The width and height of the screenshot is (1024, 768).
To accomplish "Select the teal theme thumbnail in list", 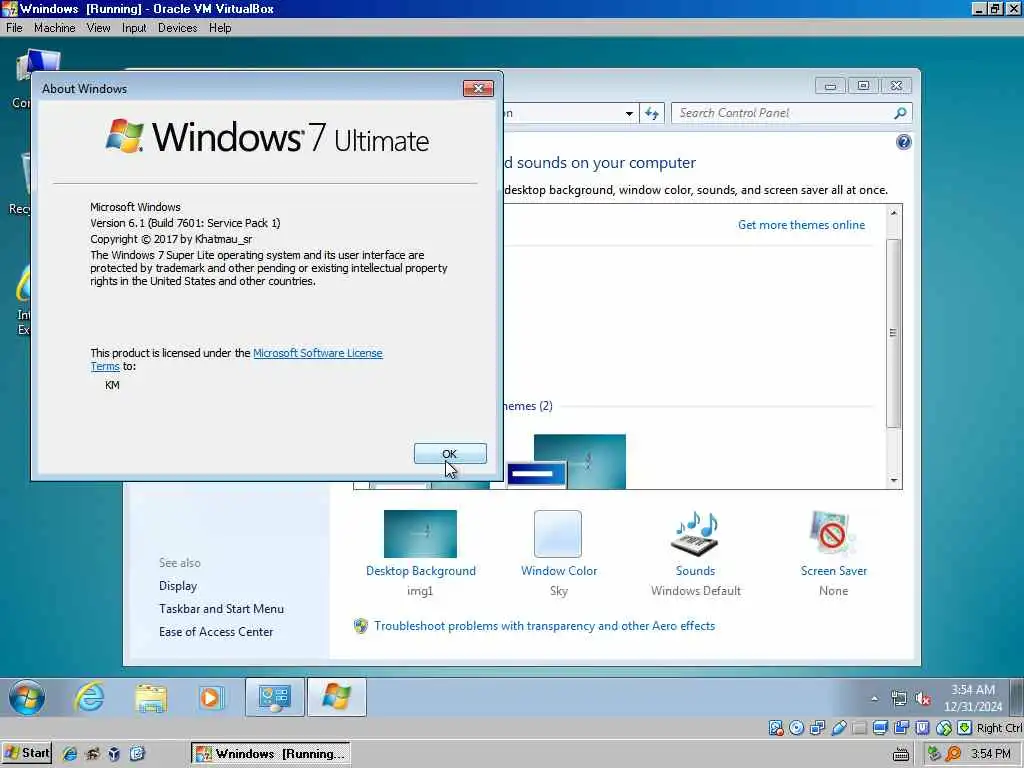I will pos(579,461).
